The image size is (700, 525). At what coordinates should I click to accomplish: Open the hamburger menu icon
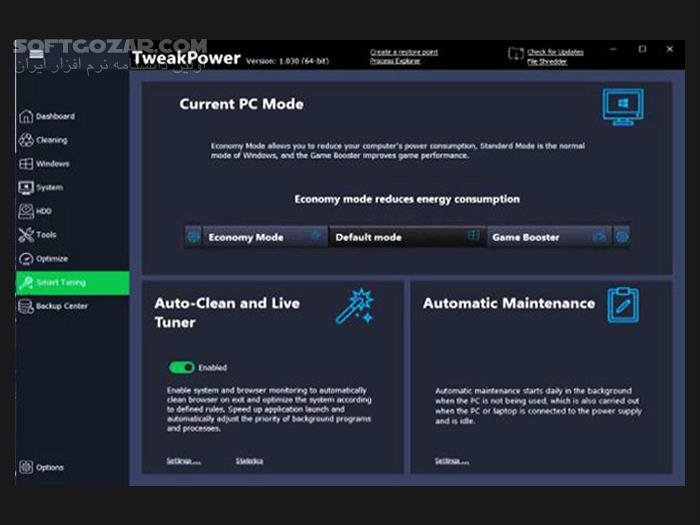click(36, 54)
